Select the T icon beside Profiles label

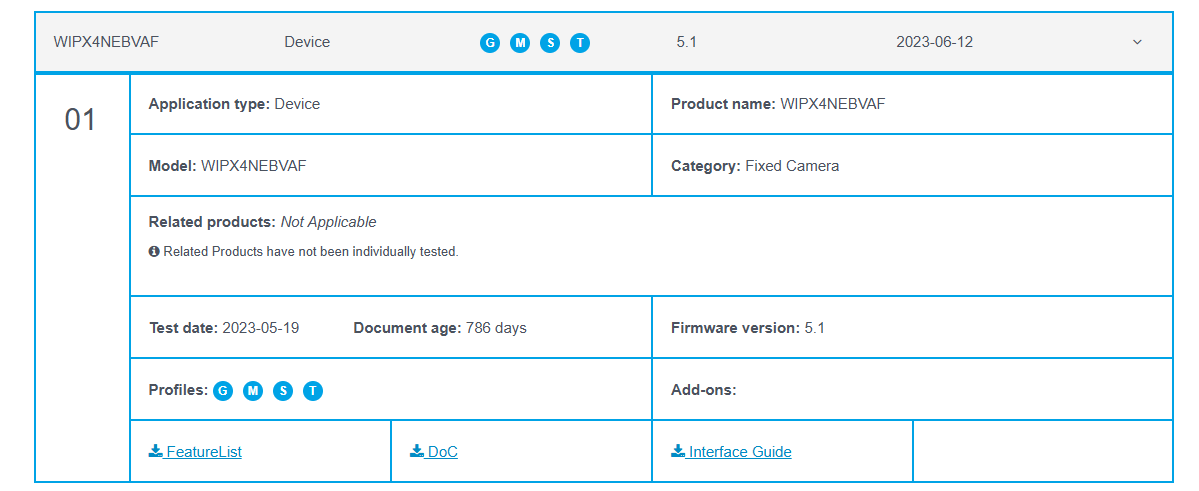[313, 390]
